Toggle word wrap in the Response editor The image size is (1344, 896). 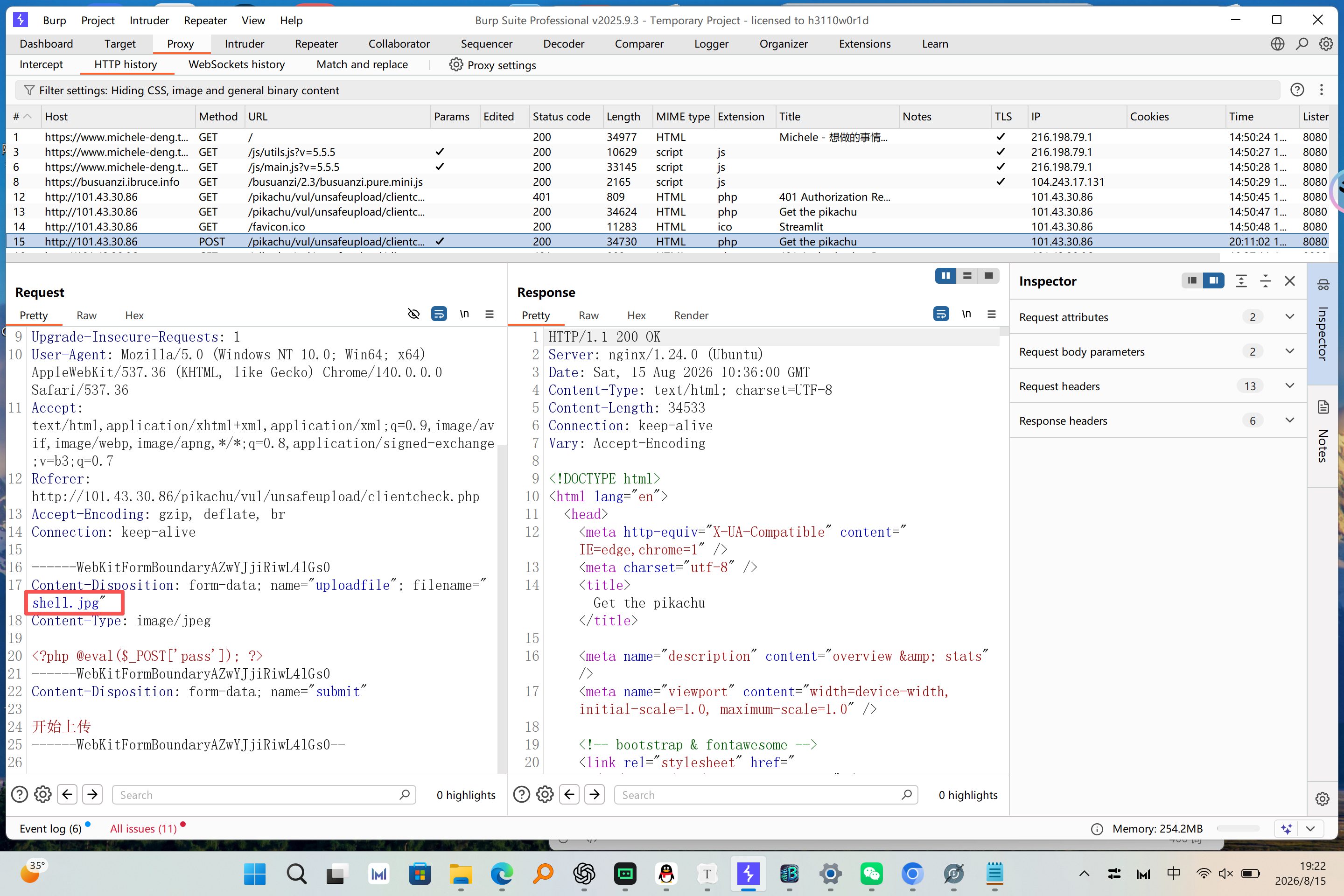tap(941, 314)
